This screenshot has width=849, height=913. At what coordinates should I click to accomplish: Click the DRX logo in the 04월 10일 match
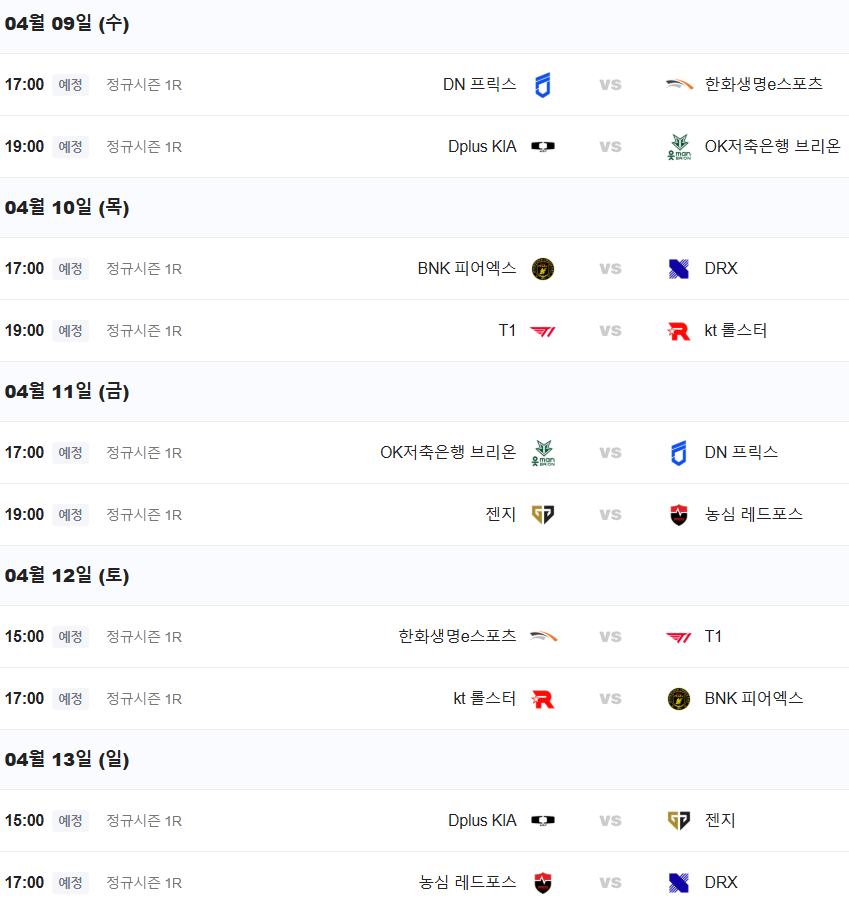[x=679, y=269]
